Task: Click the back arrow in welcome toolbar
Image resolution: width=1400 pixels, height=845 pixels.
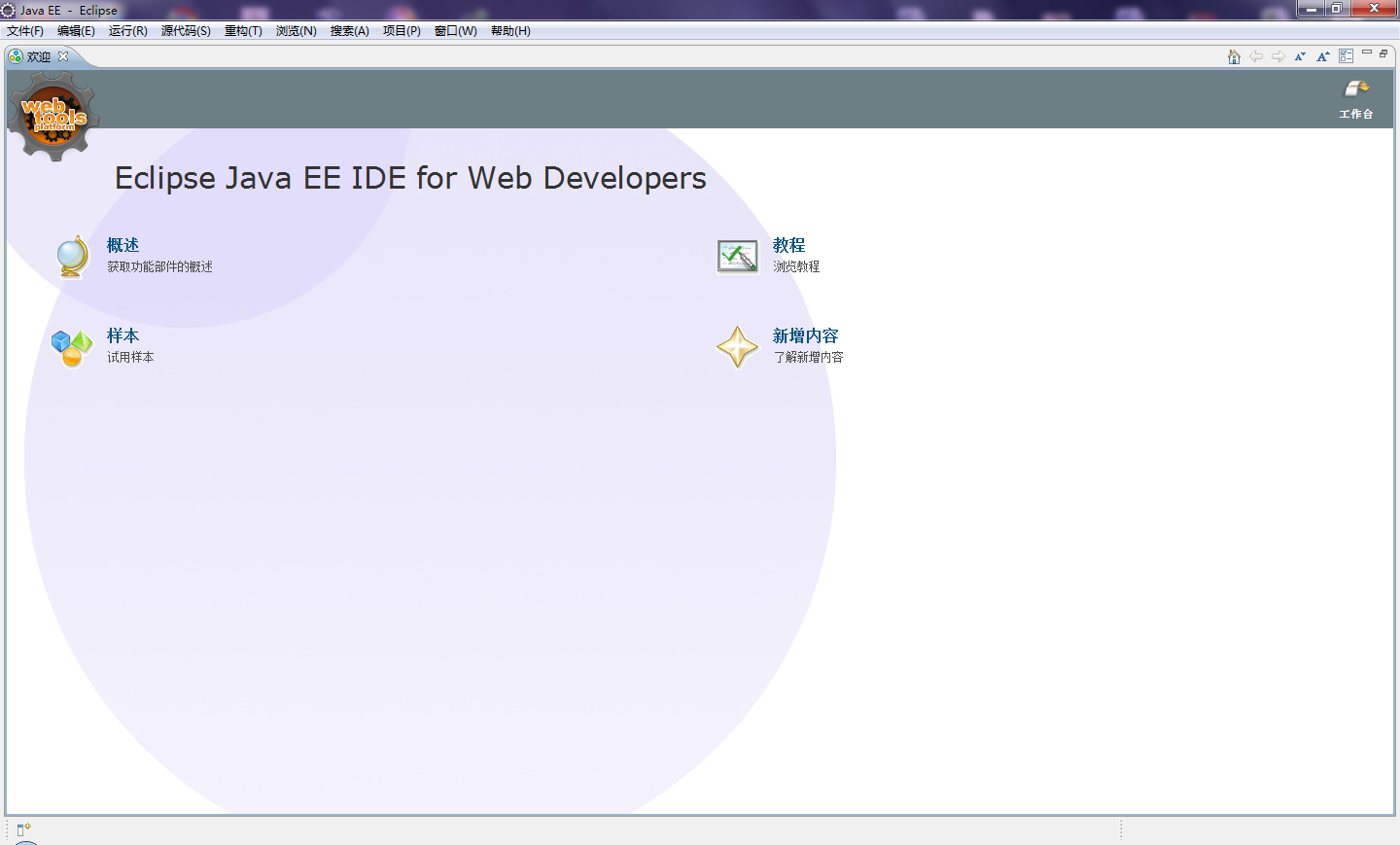Action: 1256,56
